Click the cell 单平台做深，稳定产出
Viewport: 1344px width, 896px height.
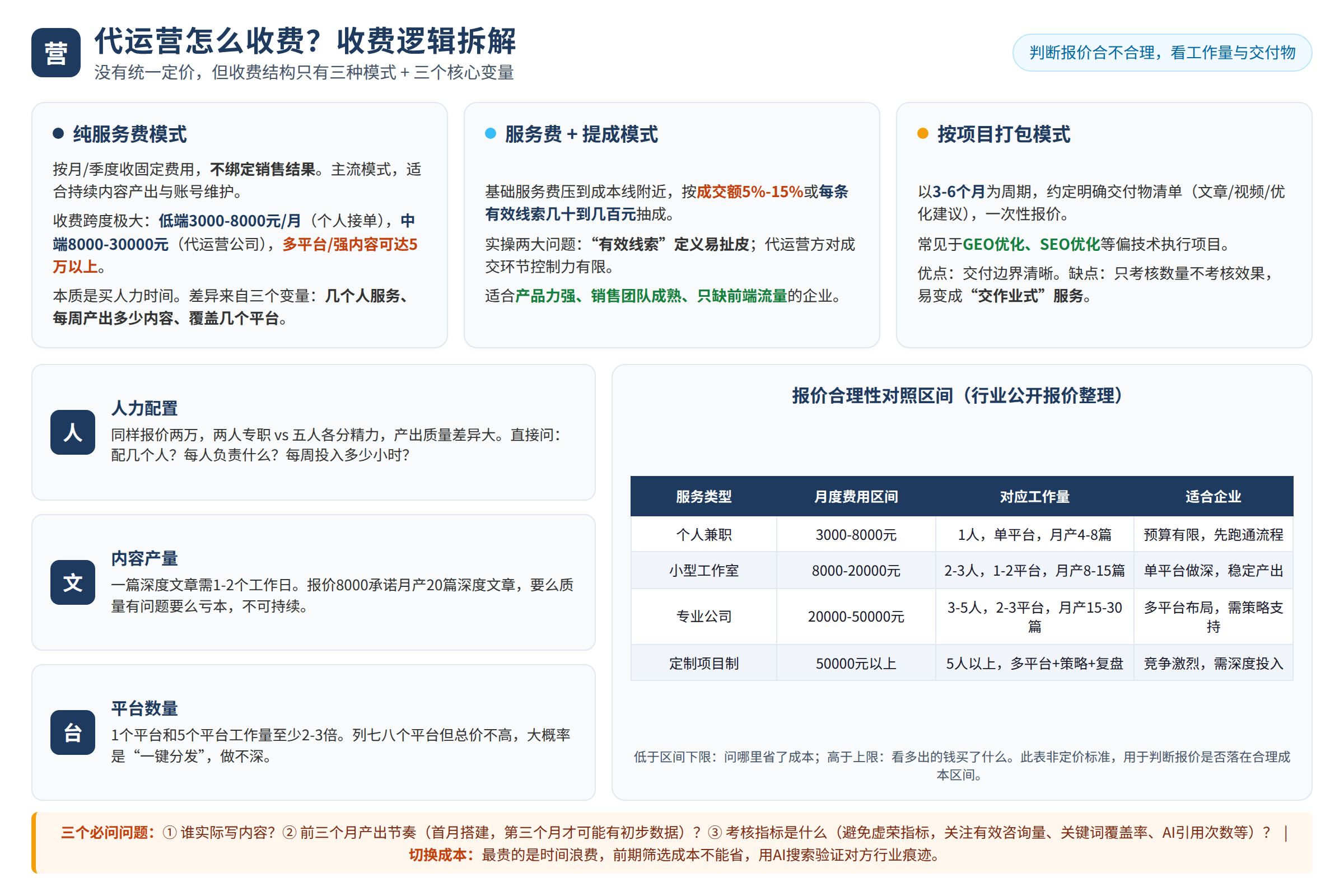(x=1213, y=570)
